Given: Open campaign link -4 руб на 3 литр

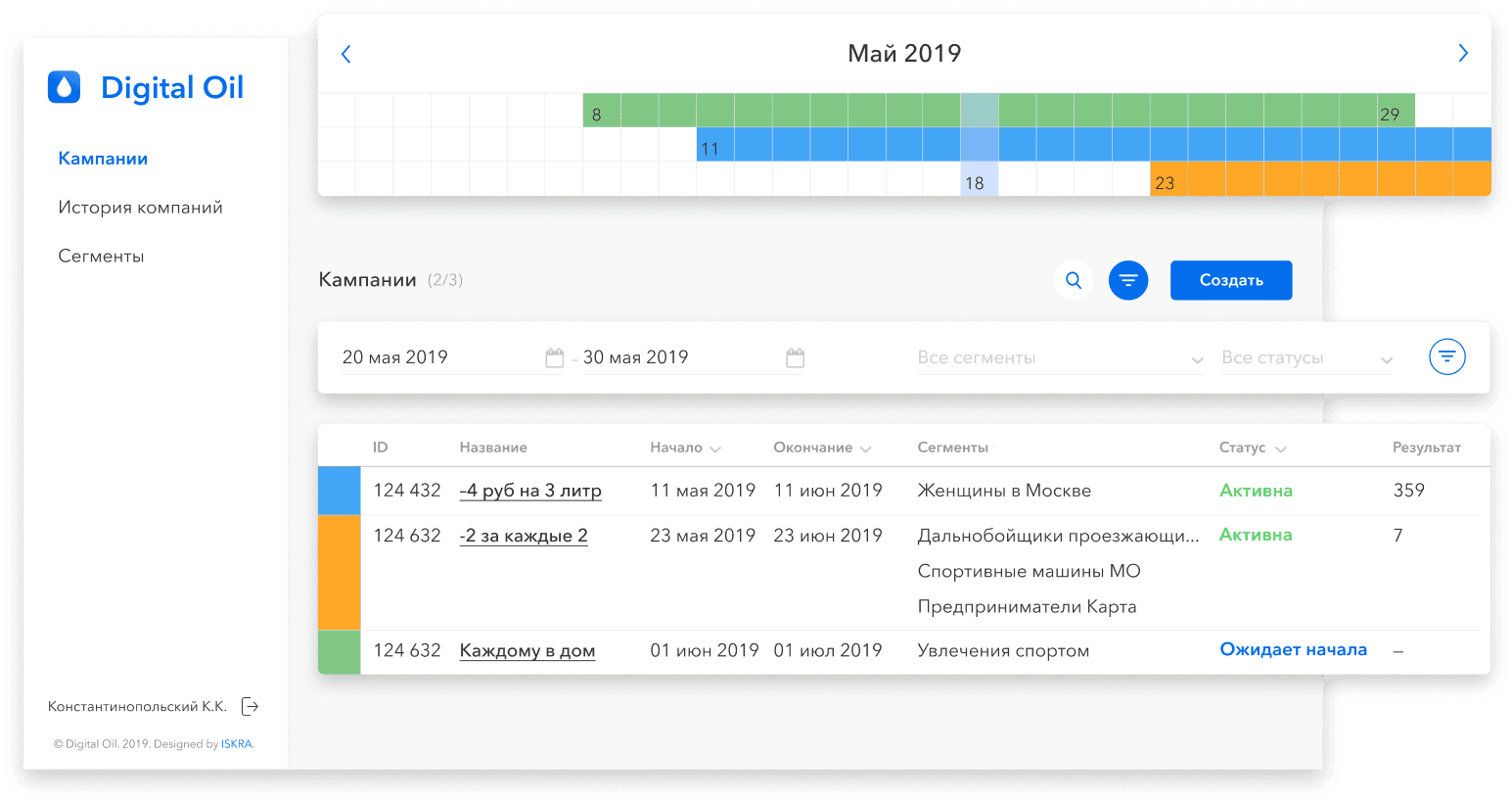Looking at the screenshot, I should [530, 491].
